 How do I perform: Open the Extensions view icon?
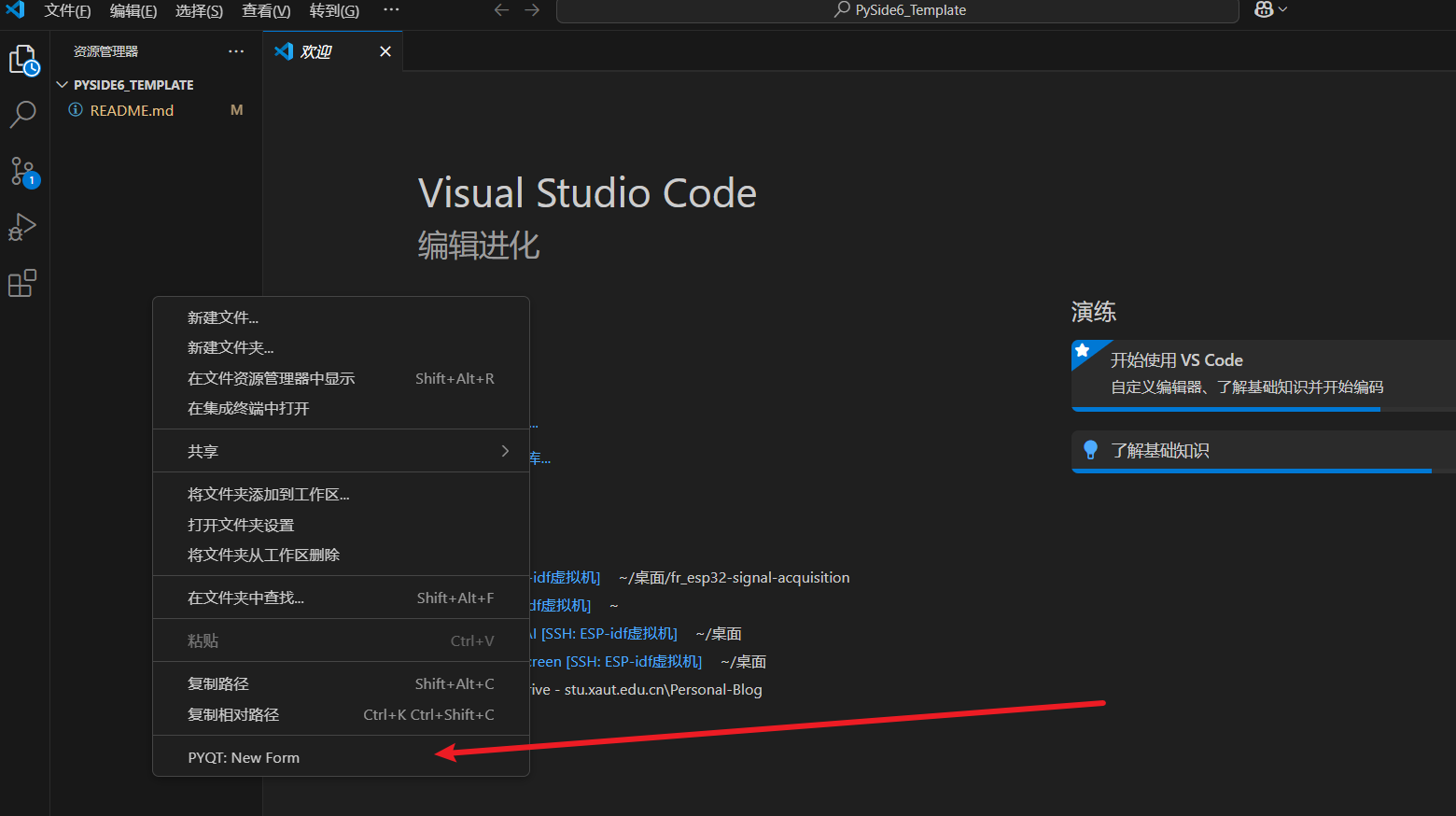pyautogui.click(x=23, y=283)
